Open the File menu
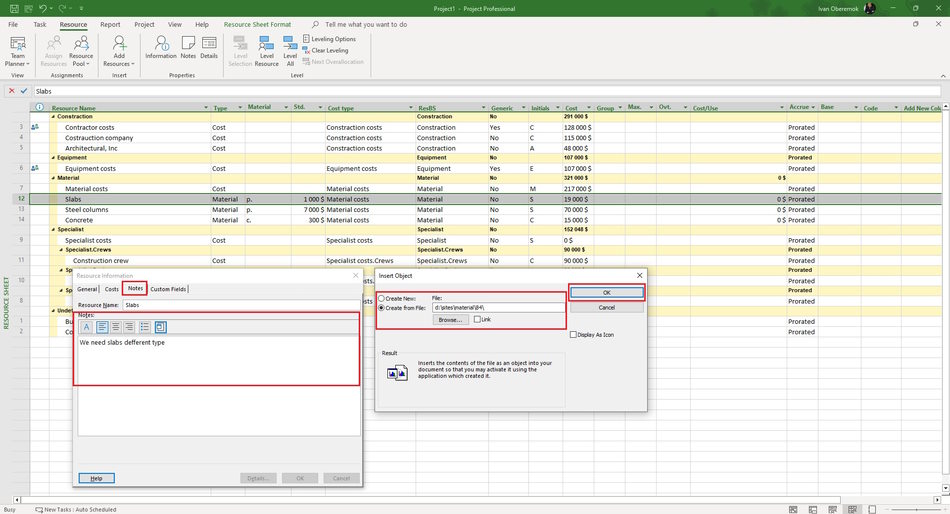The height and width of the screenshot is (514, 950). pyautogui.click(x=13, y=24)
